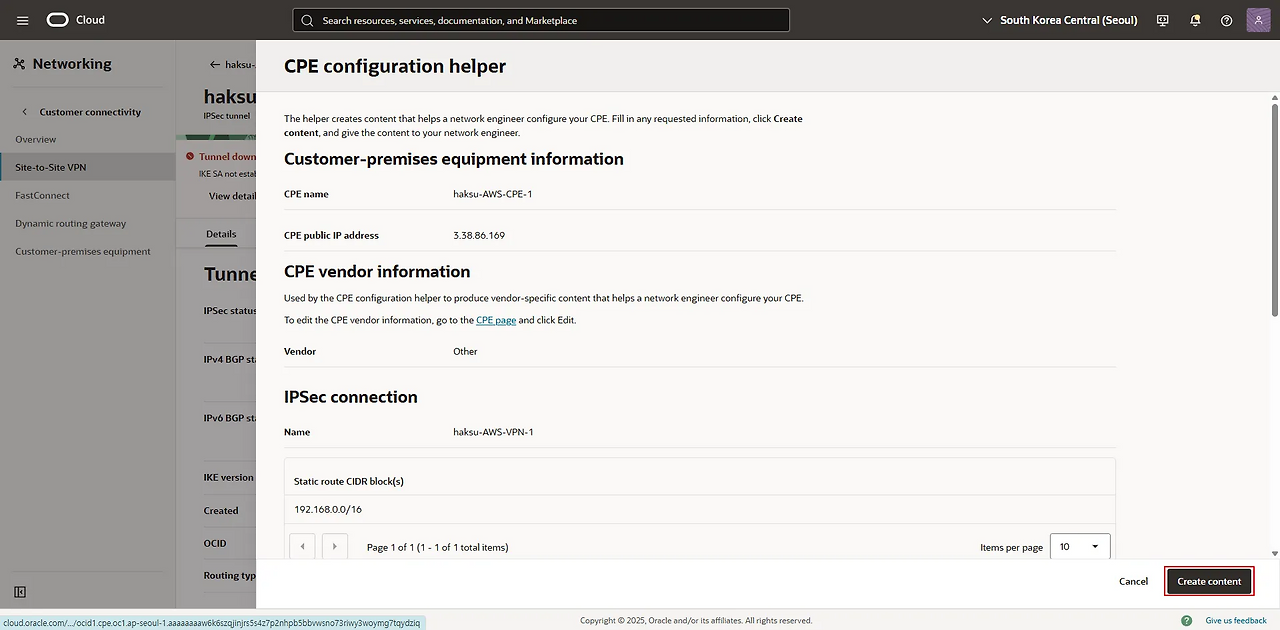
Task: Go back using Customer connectivity arrow
Action: coord(24,112)
